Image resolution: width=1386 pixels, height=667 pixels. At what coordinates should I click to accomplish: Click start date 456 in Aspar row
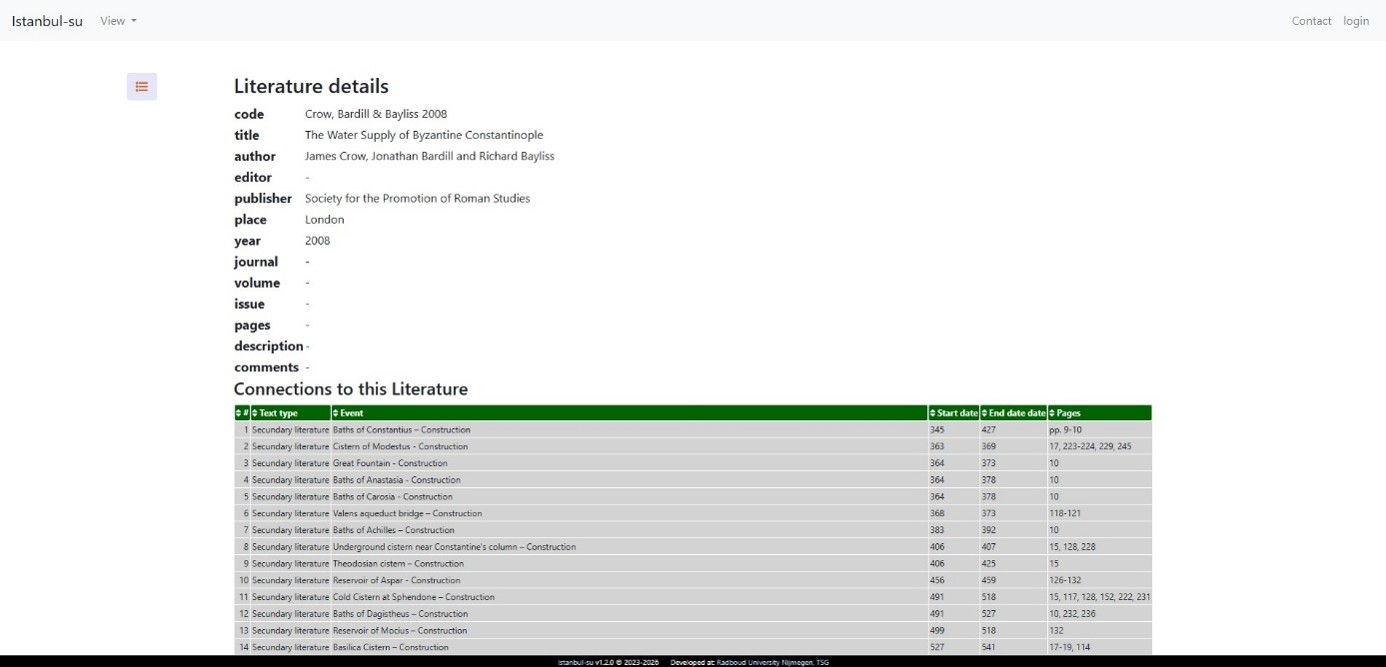click(937, 580)
